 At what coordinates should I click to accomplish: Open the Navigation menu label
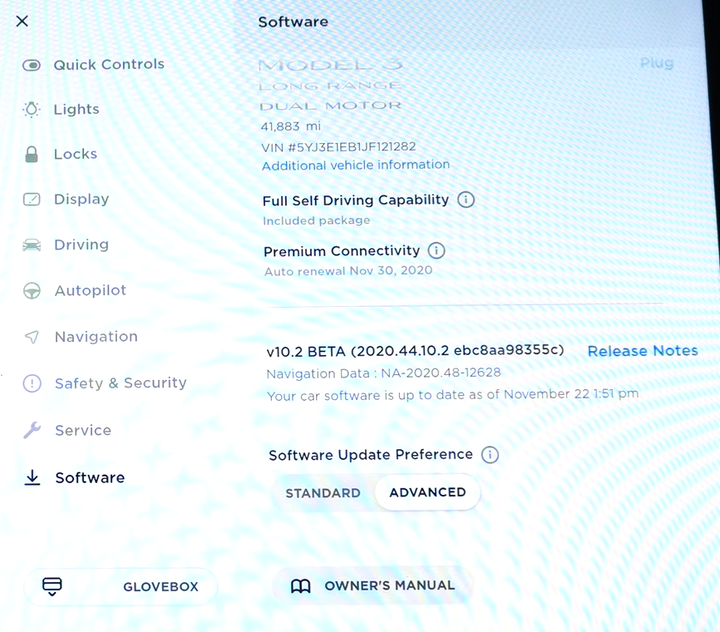pyautogui.click(x=96, y=337)
